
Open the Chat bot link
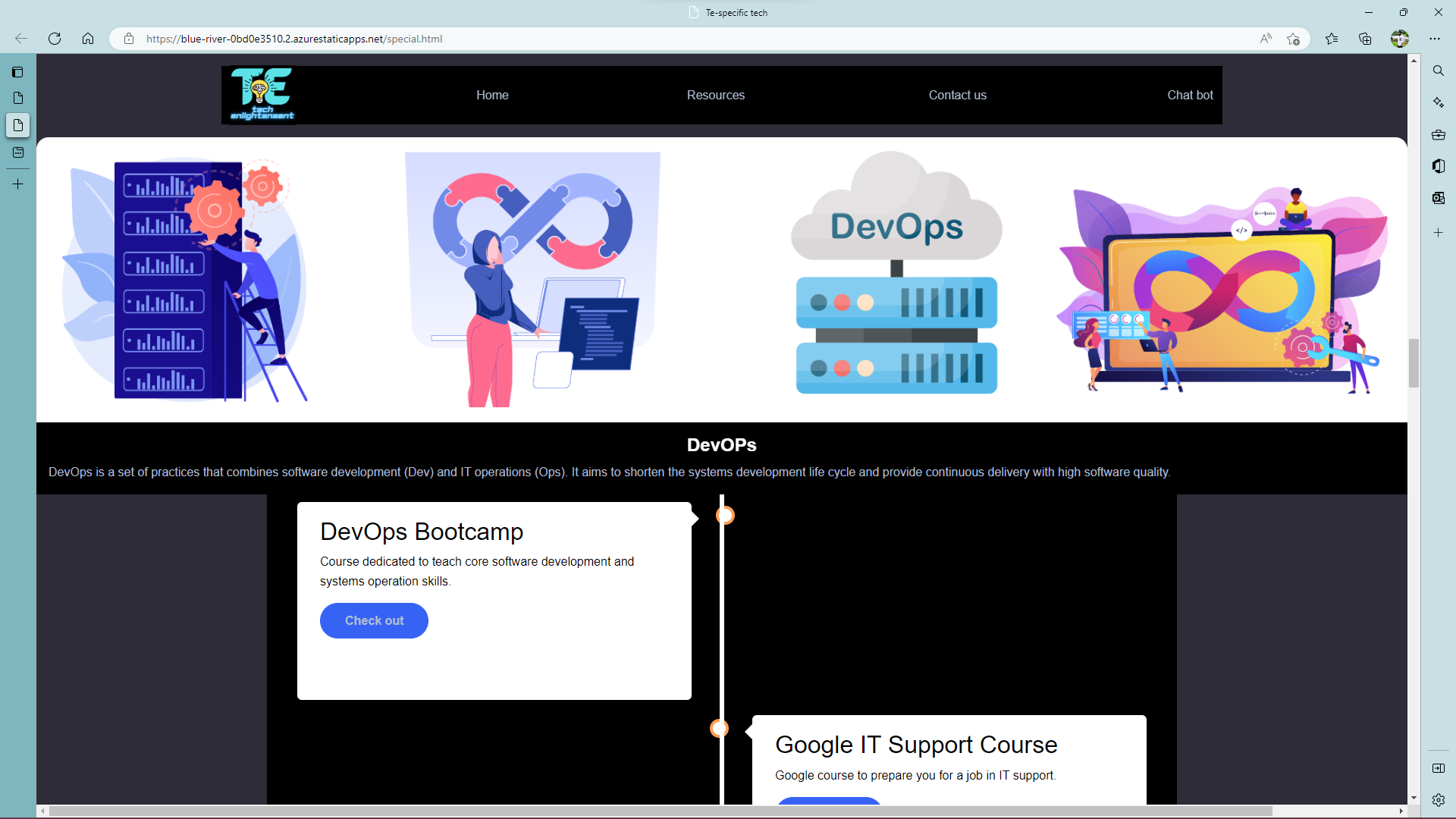(x=1190, y=95)
